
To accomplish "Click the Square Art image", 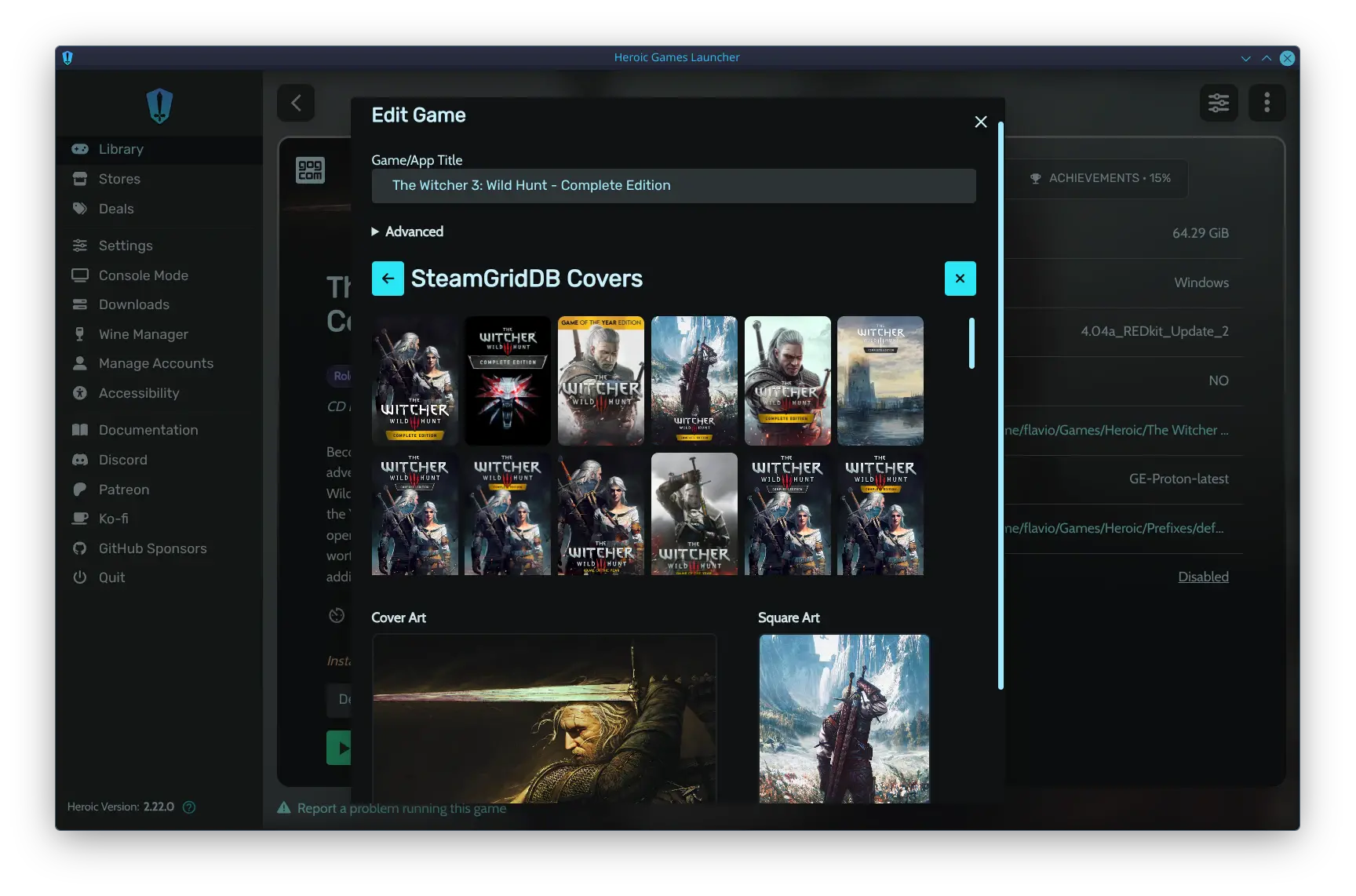I will pyautogui.click(x=844, y=719).
